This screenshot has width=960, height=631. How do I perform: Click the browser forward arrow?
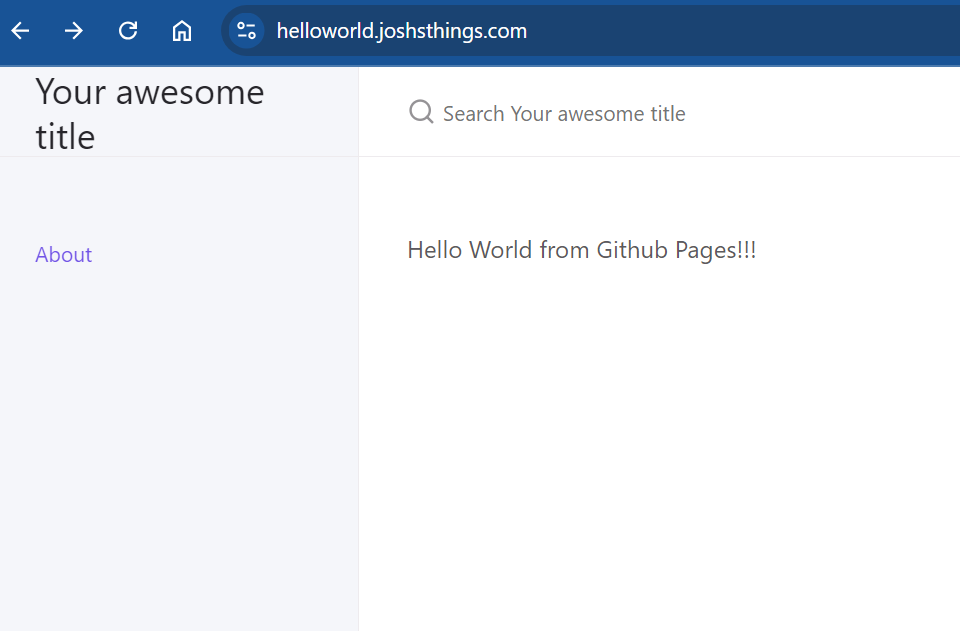pos(74,31)
